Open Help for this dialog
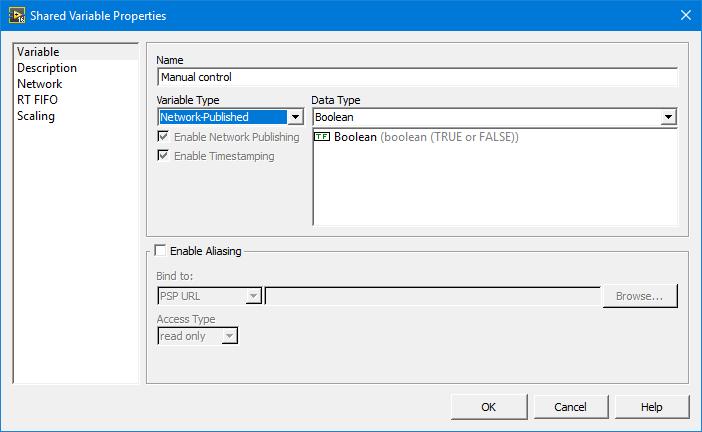This screenshot has width=702, height=432. (651, 406)
